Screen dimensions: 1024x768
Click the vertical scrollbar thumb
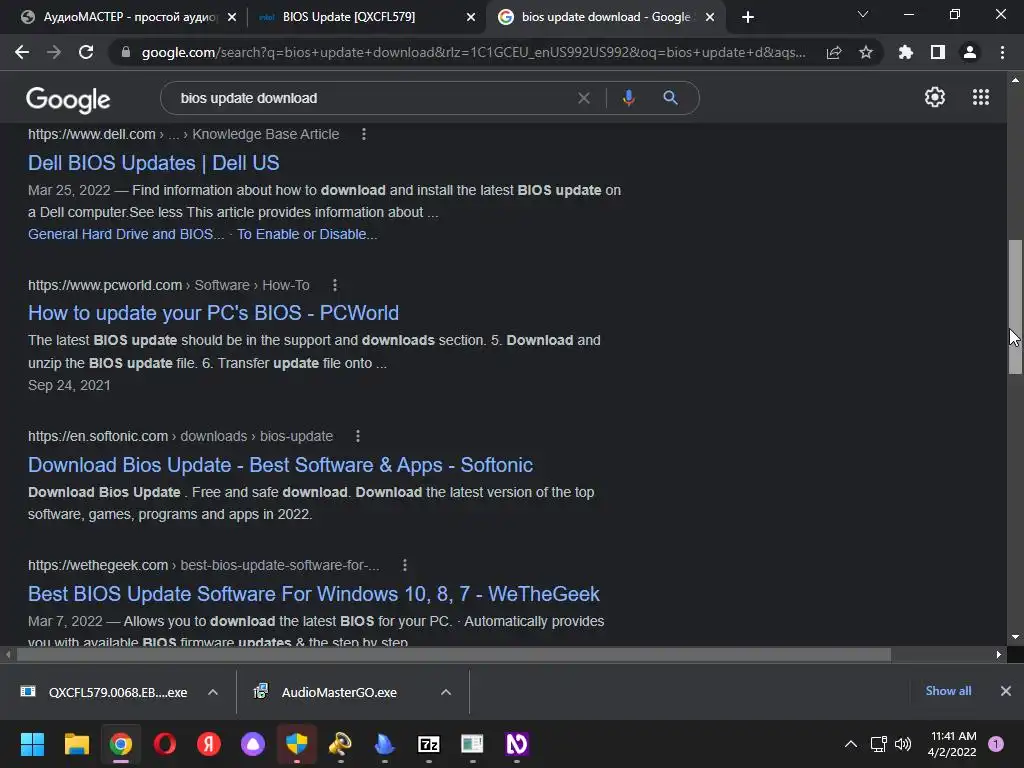(1015, 307)
